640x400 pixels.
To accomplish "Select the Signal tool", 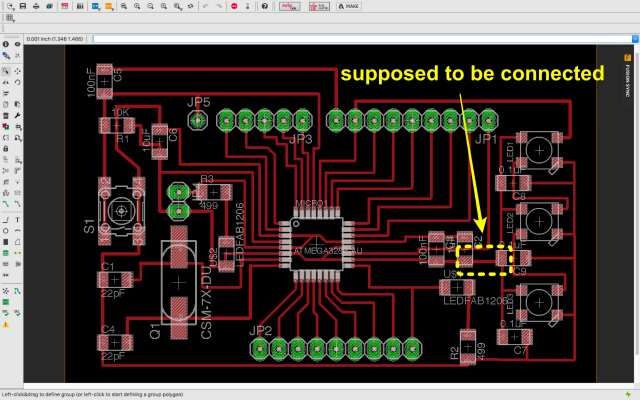I will 18,253.
